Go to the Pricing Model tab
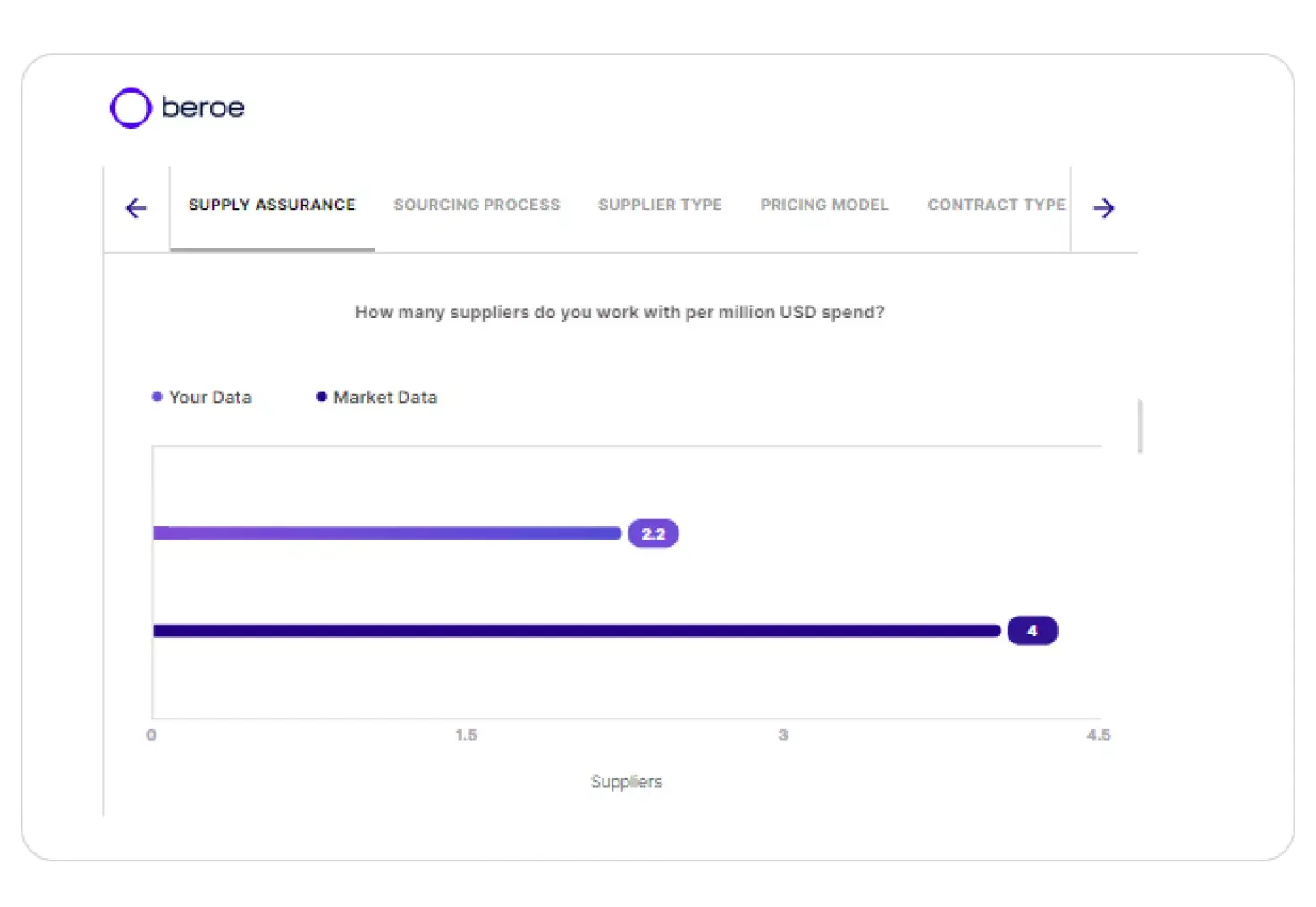 pyautogui.click(x=824, y=206)
